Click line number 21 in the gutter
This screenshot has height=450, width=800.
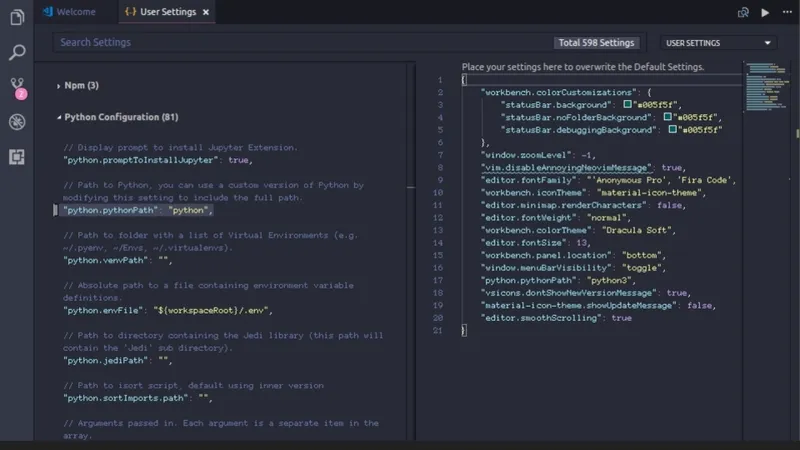pyautogui.click(x=437, y=330)
